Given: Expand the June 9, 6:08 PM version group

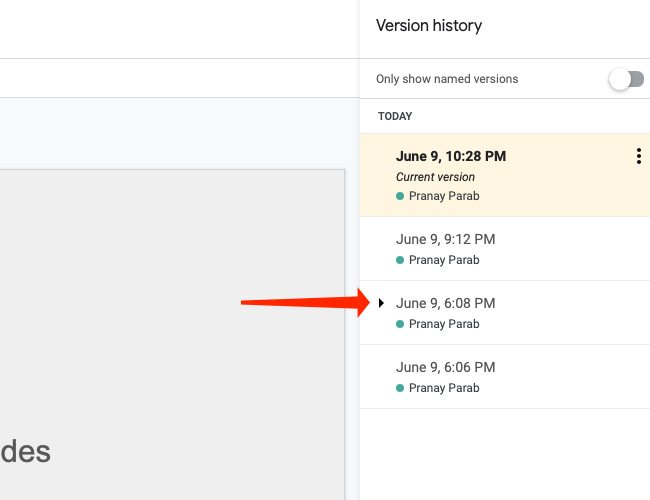Looking at the screenshot, I should click(381, 303).
